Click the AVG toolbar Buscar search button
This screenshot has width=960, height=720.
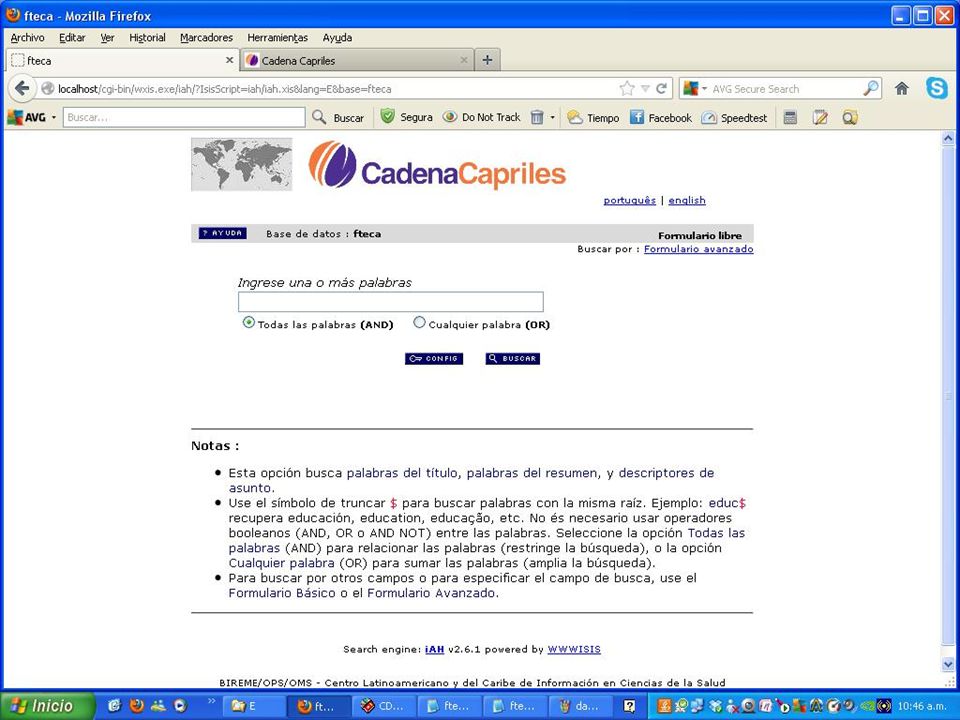338,117
